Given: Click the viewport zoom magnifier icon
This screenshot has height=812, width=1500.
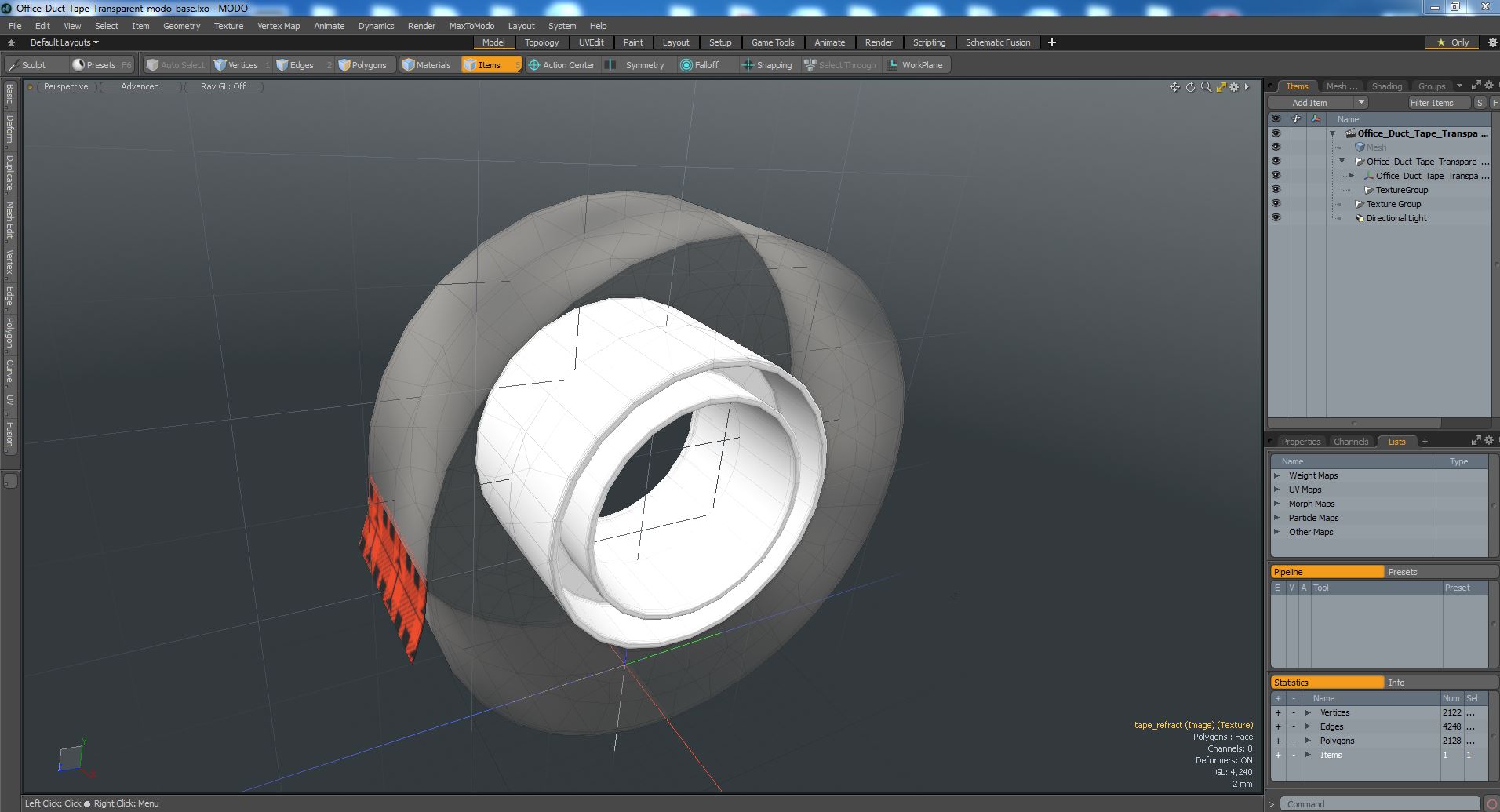Looking at the screenshot, I should [1206, 87].
